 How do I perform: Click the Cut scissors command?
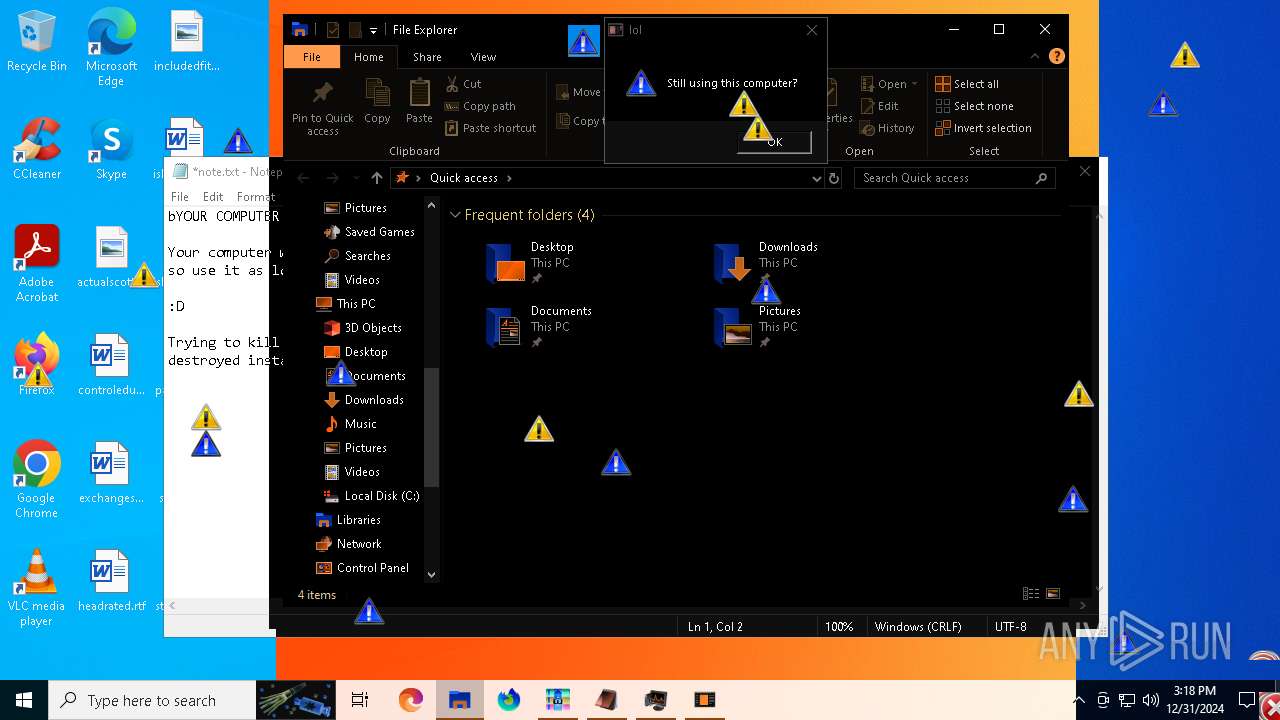463,84
